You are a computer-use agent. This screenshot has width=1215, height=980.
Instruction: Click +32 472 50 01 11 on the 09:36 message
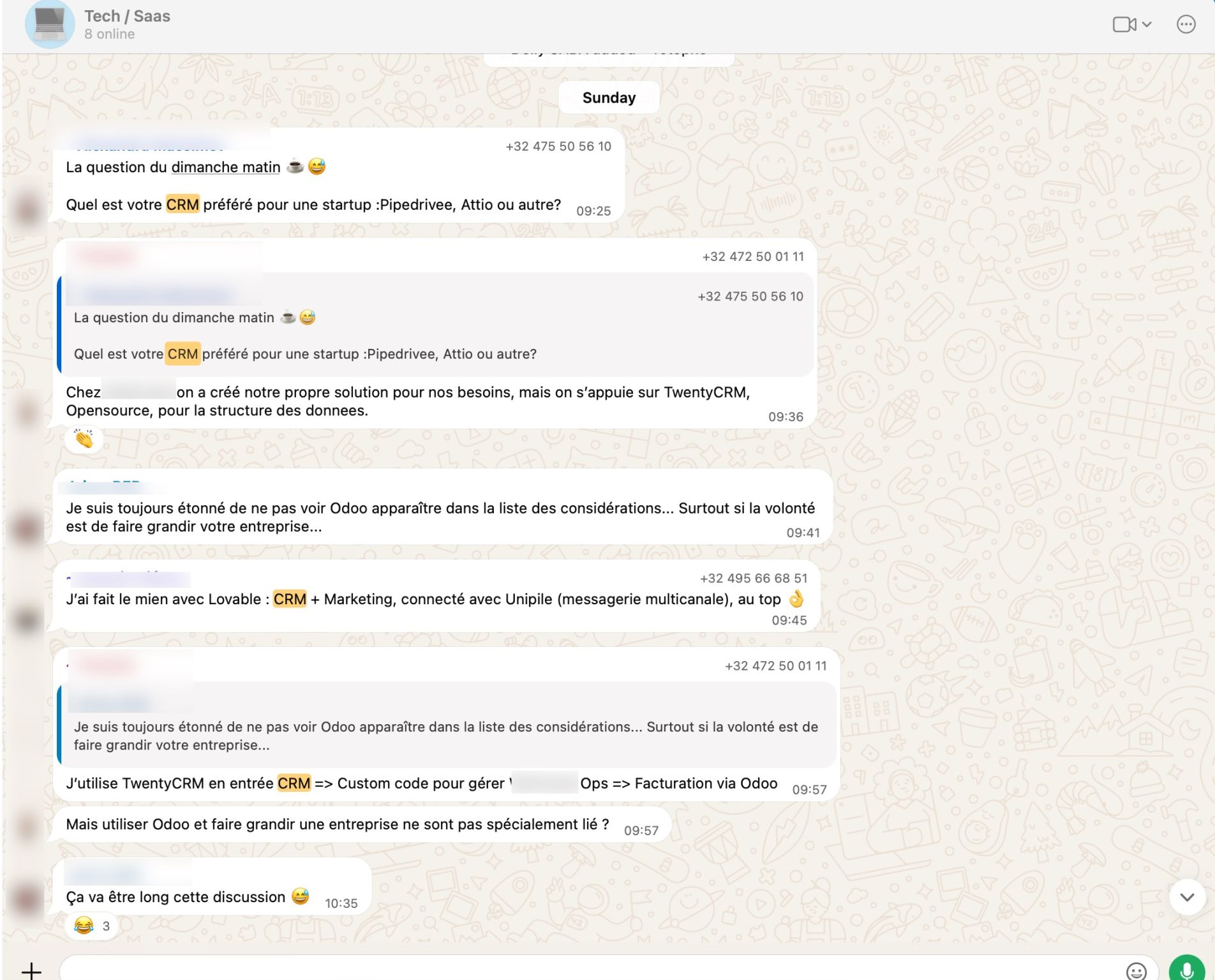pos(753,256)
